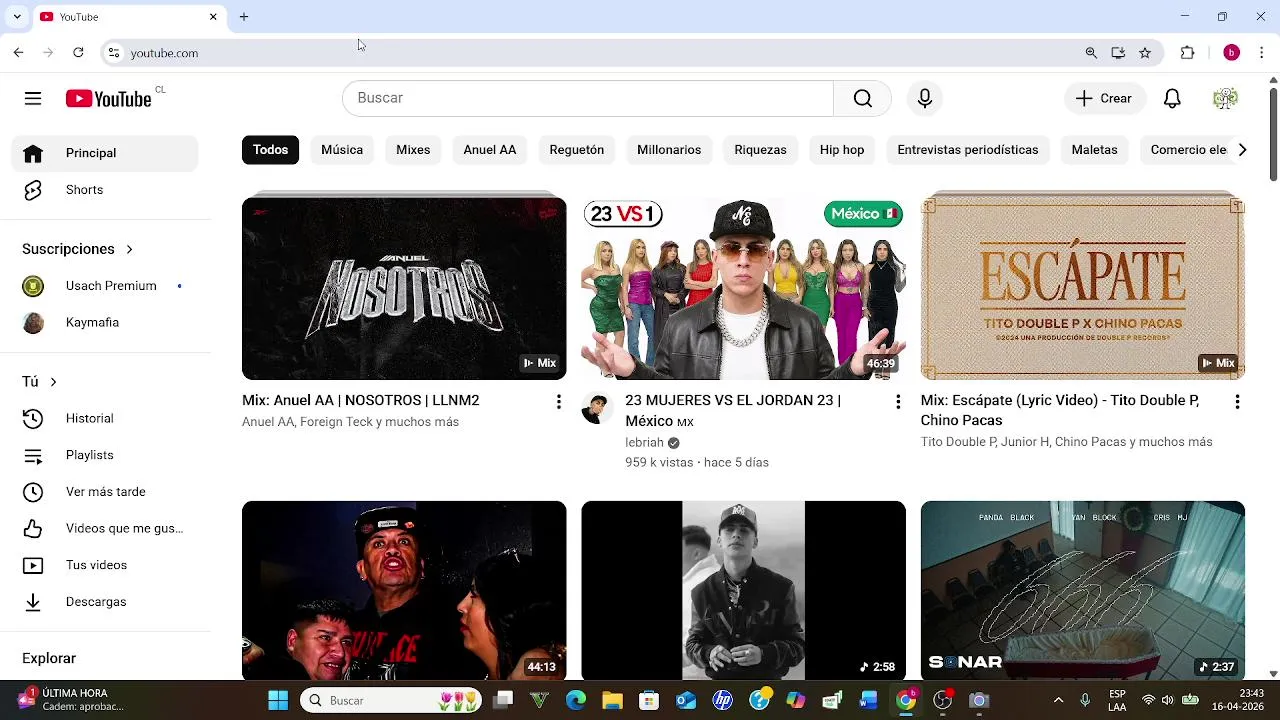Open Tus videos in the sidebar
1280x720 pixels.
pyautogui.click(x=105, y=565)
